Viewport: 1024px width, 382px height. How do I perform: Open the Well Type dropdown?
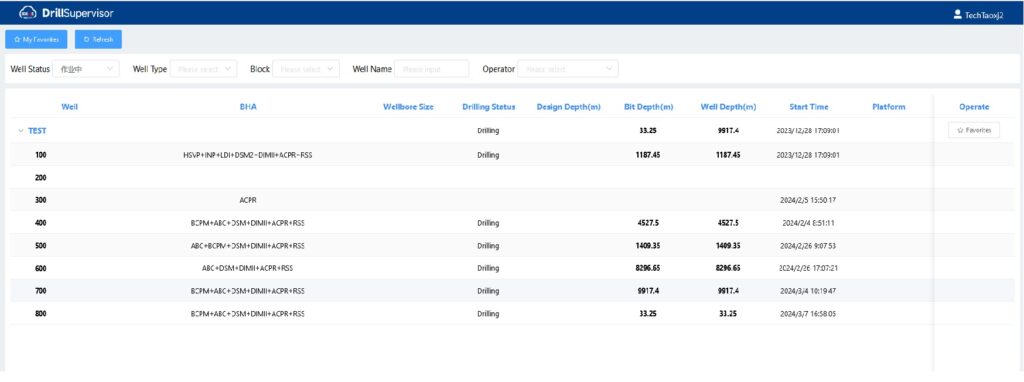pyautogui.click(x=203, y=69)
